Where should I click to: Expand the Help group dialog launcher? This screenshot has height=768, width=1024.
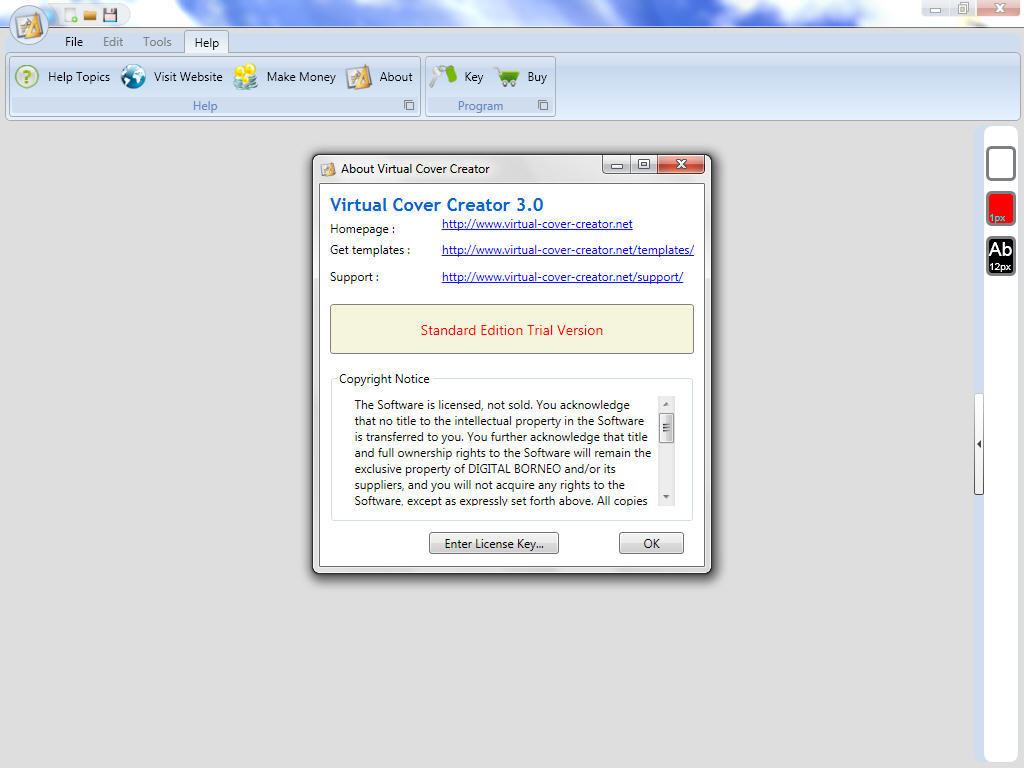coord(409,105)
